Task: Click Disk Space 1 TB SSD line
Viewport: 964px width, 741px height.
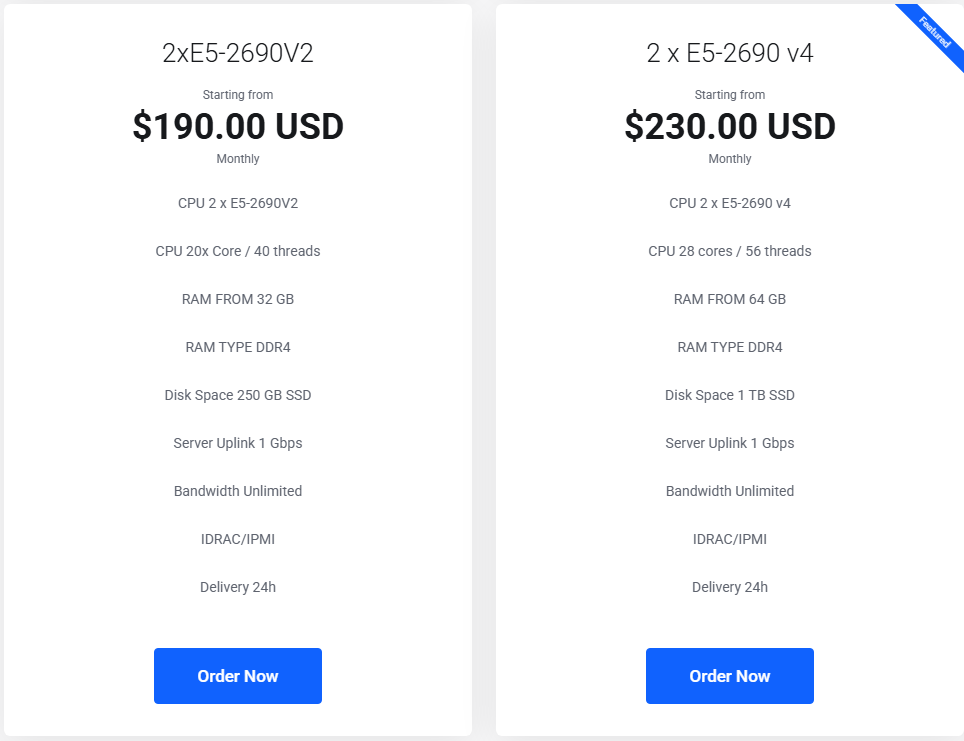Action: (x=730, y=395)
